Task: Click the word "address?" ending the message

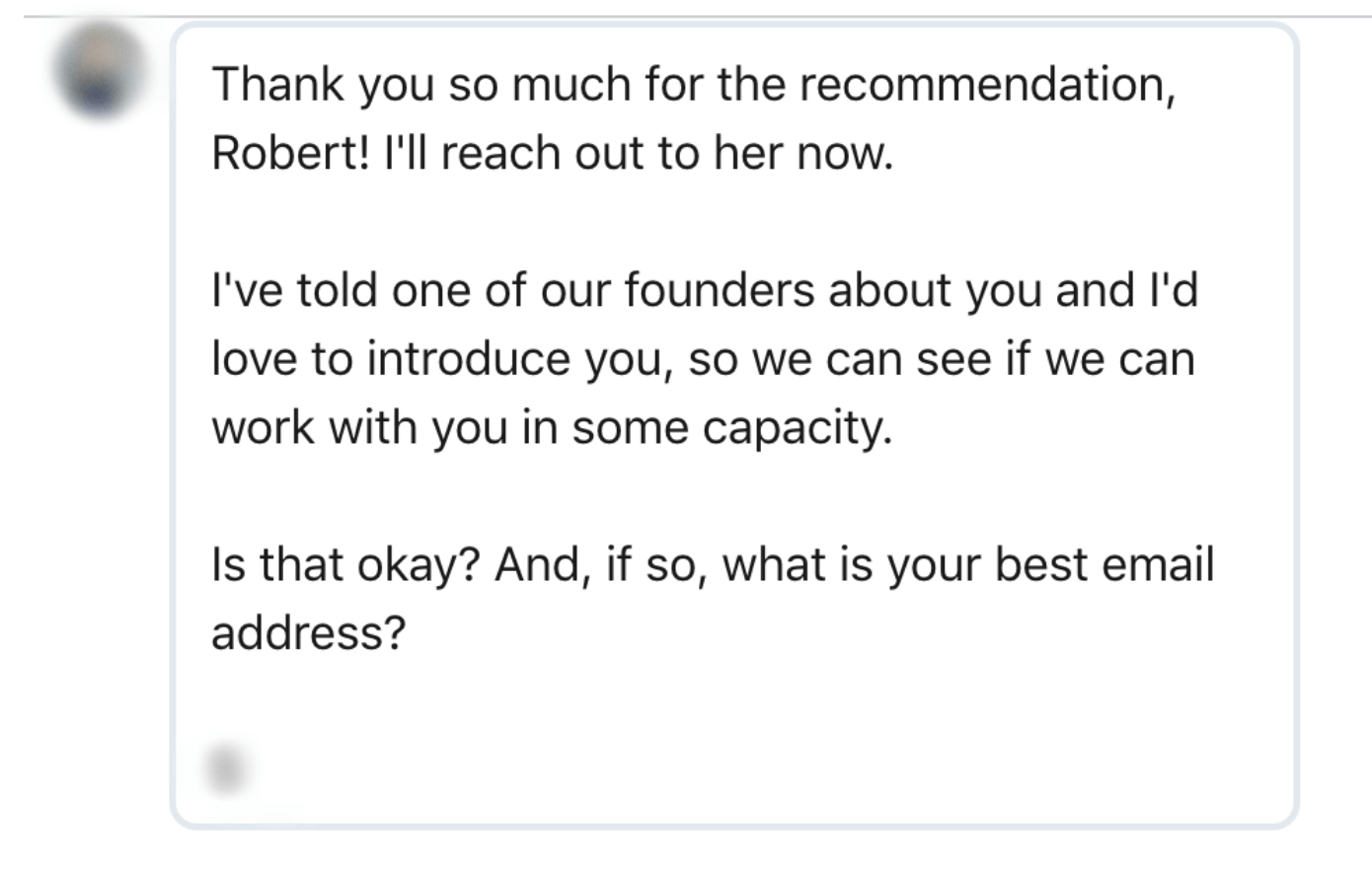Action: [308, 633]
